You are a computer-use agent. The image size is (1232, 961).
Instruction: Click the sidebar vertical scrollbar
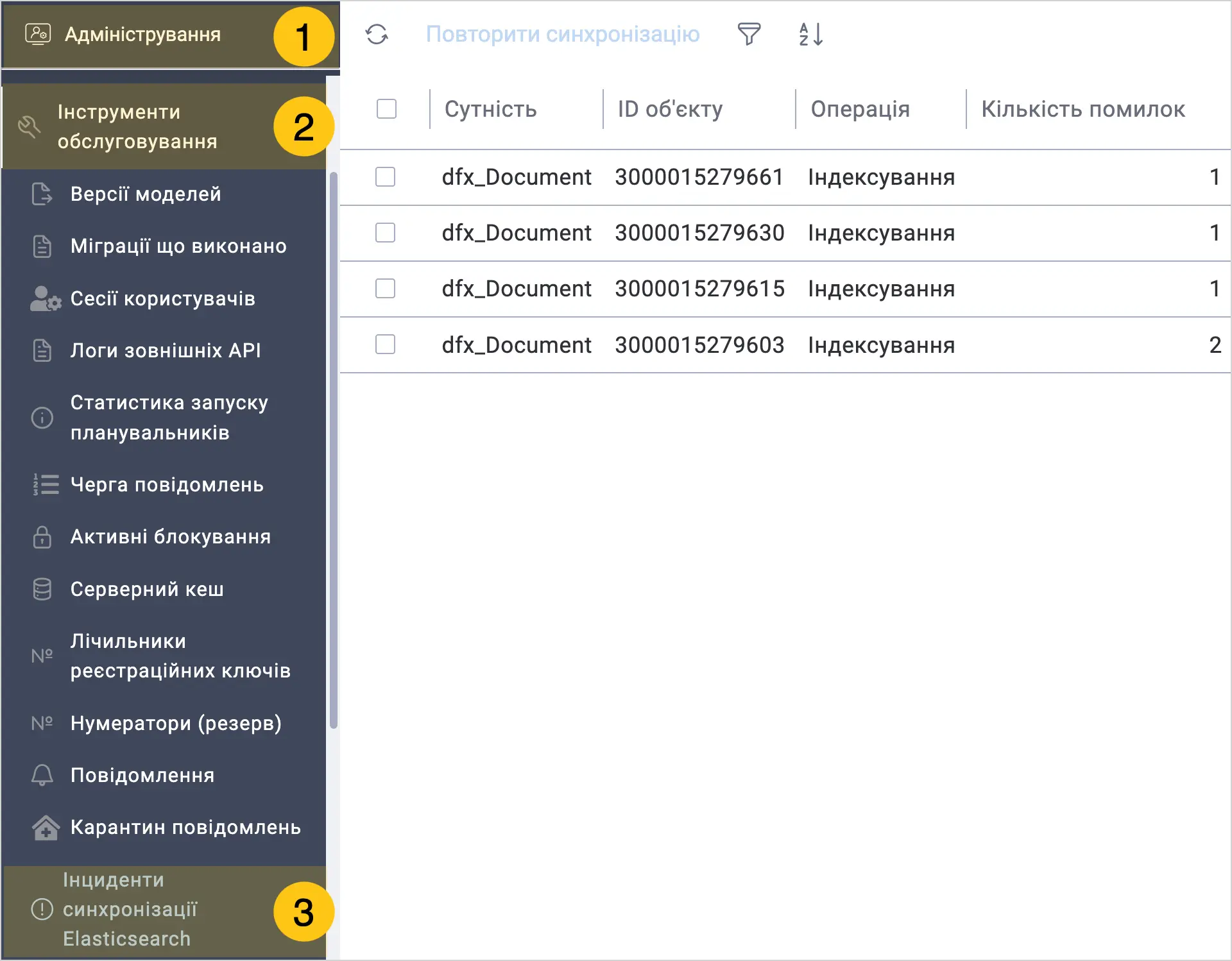(334, 450)
